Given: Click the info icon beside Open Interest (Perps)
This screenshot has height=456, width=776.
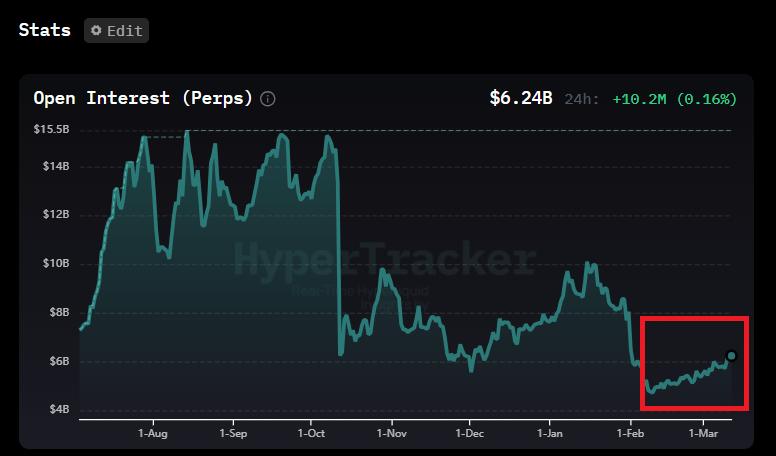Looking at the screenshot, I should tap(268, 99).
